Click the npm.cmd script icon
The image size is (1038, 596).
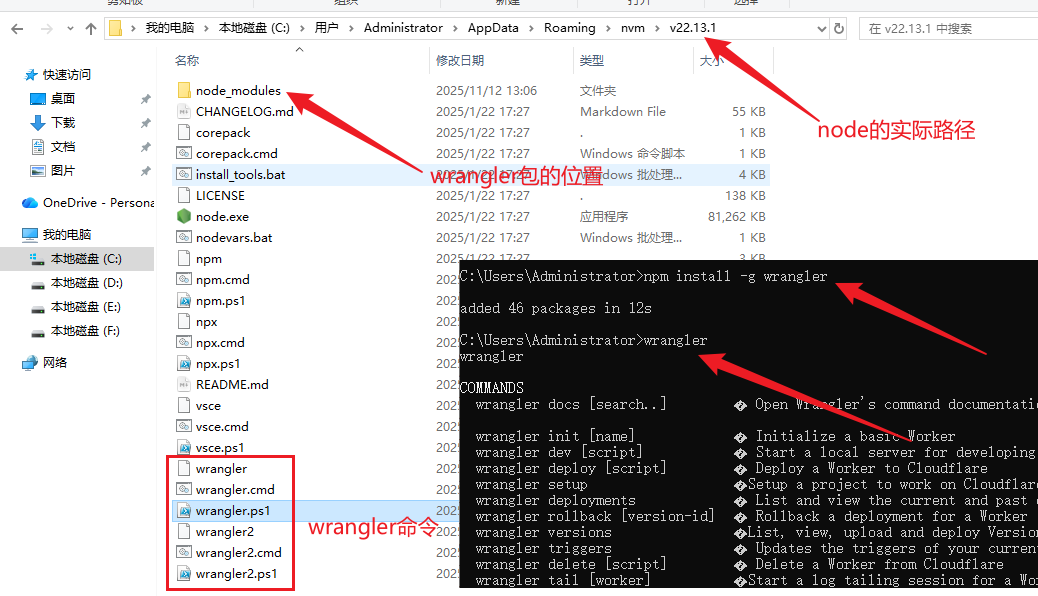click(184, 280)
